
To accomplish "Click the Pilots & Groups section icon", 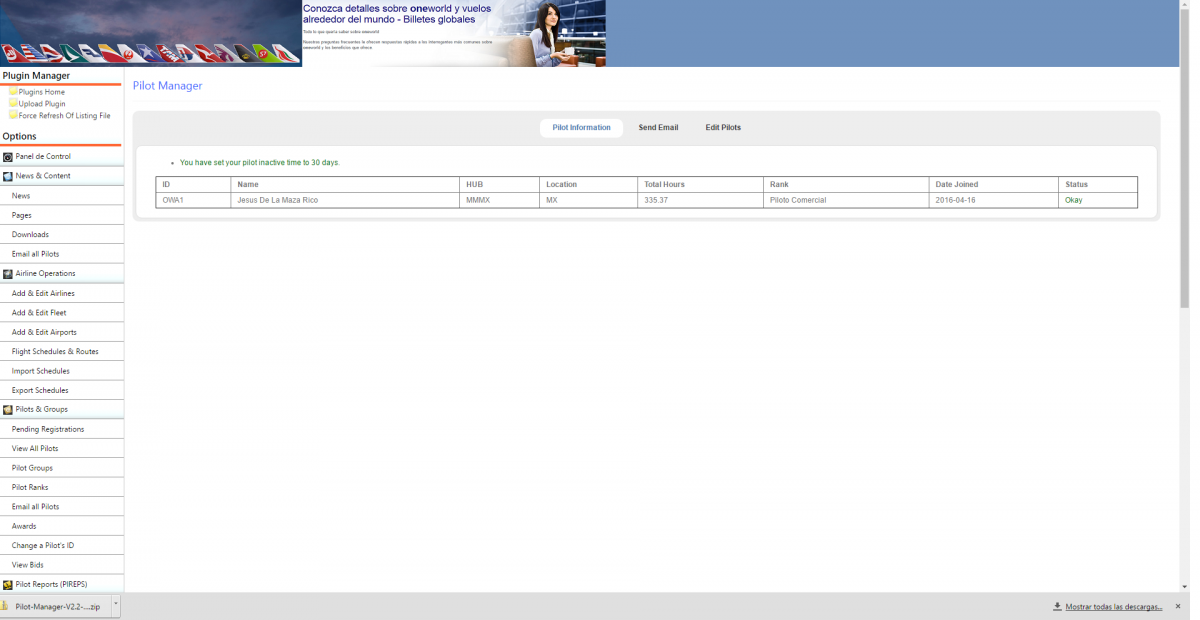I will pyautogui.click(x=8, y=409).
